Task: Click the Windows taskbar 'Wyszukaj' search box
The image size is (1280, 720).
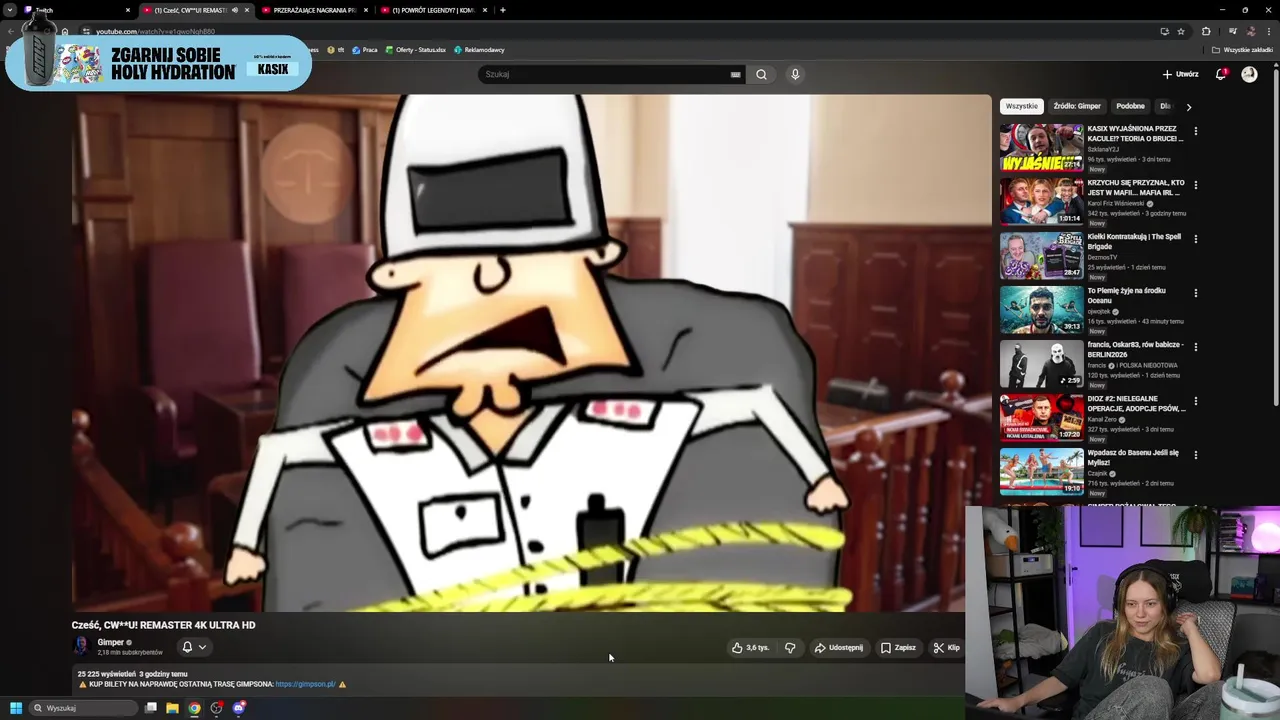Action: (83, 708)
